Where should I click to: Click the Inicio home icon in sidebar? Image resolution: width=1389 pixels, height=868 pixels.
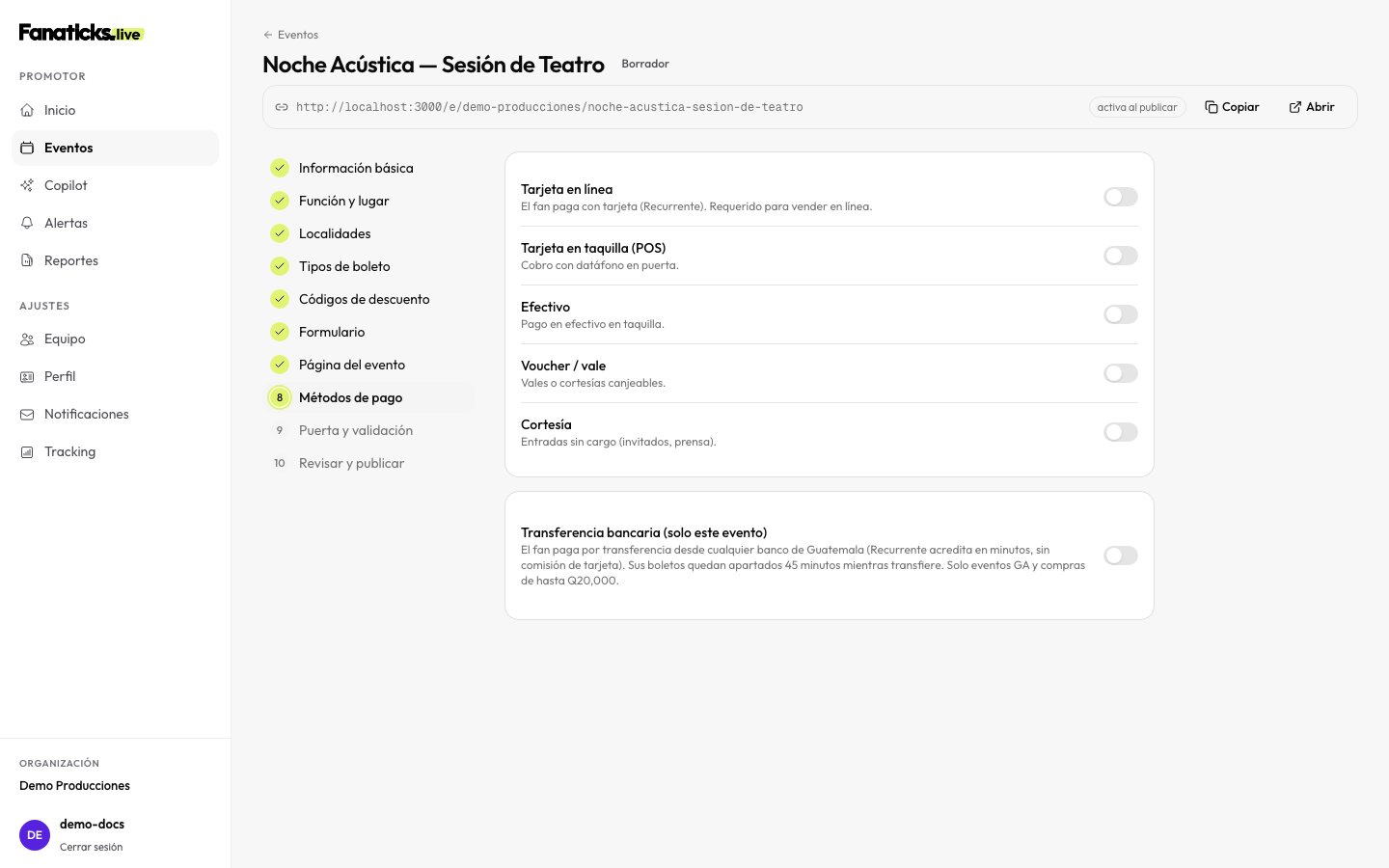pyautogui.click(x=27, y=110)
